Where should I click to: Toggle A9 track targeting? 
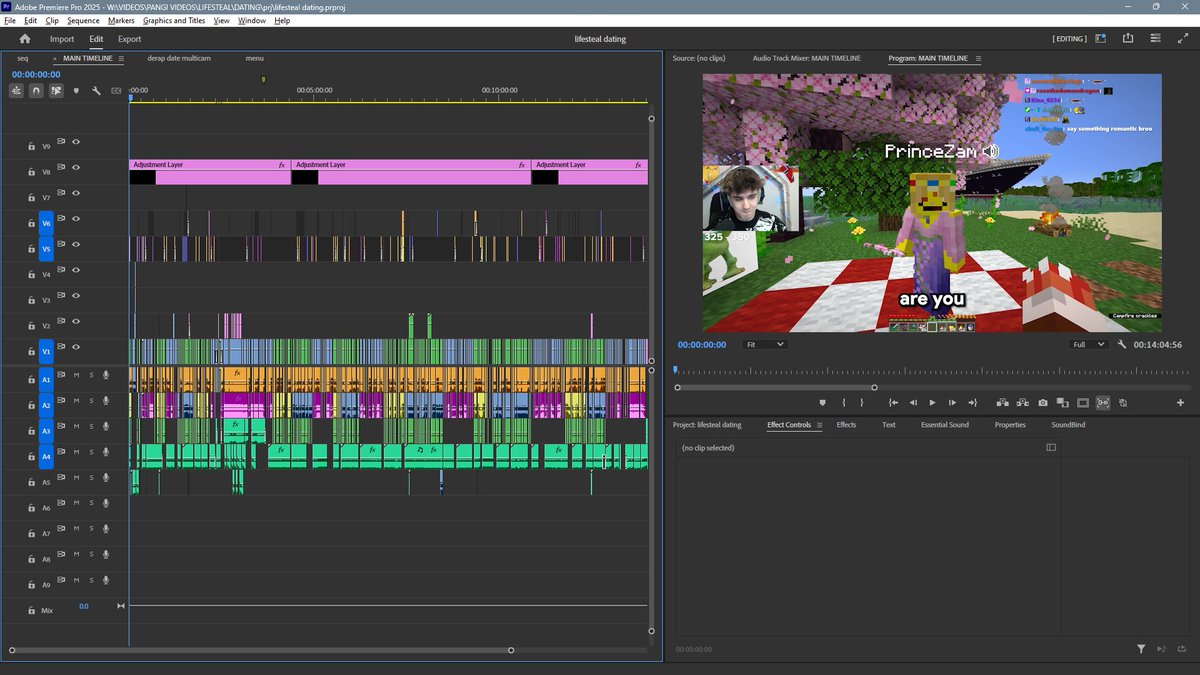46,585
